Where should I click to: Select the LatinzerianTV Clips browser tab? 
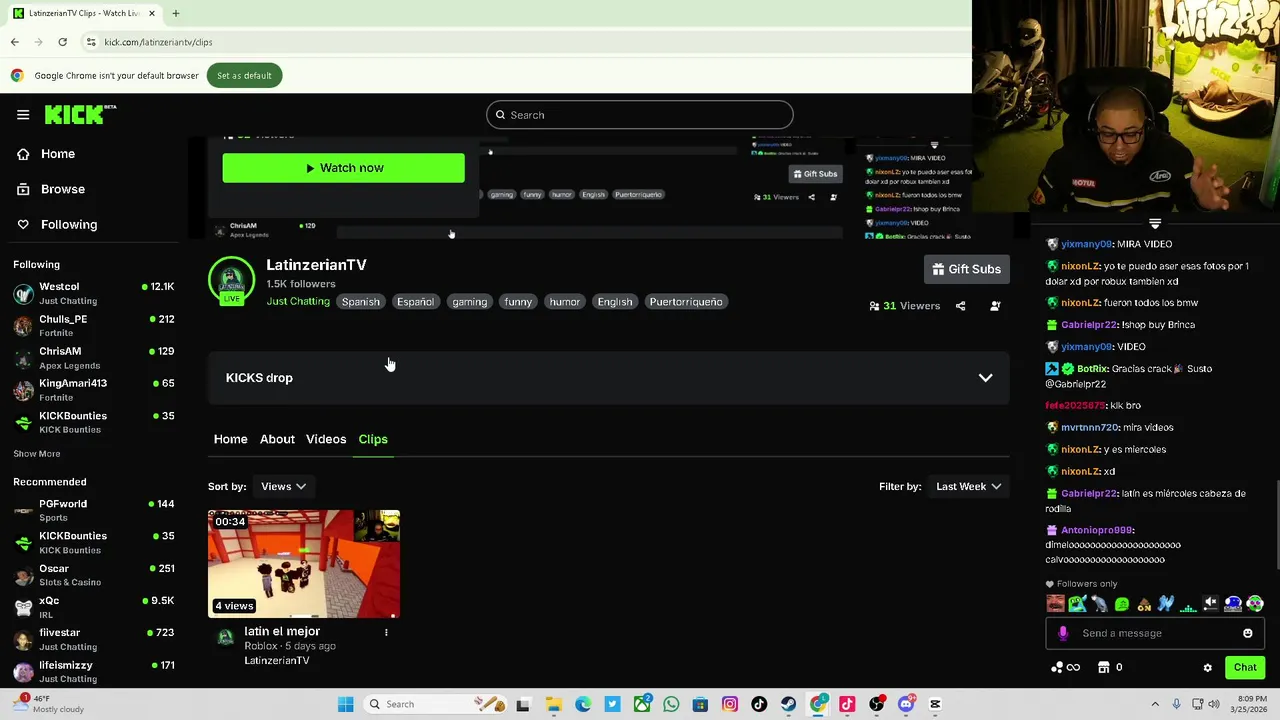pyautogui.click(x=84, y=13)
